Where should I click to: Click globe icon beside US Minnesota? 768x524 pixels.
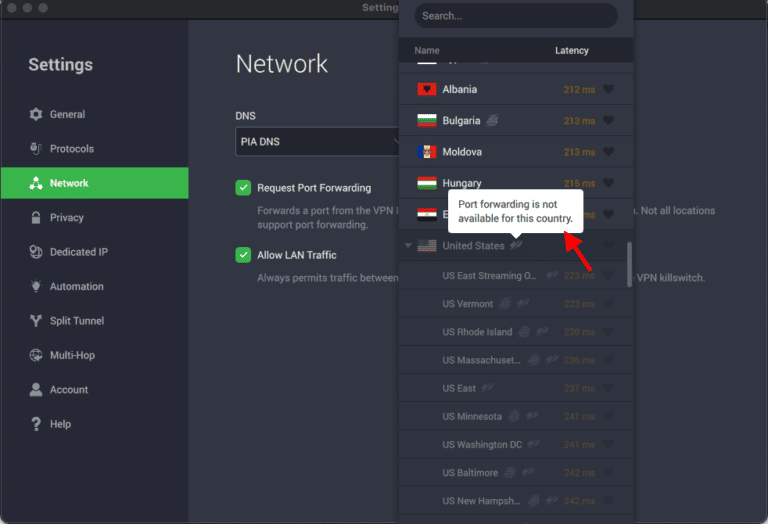513,417
